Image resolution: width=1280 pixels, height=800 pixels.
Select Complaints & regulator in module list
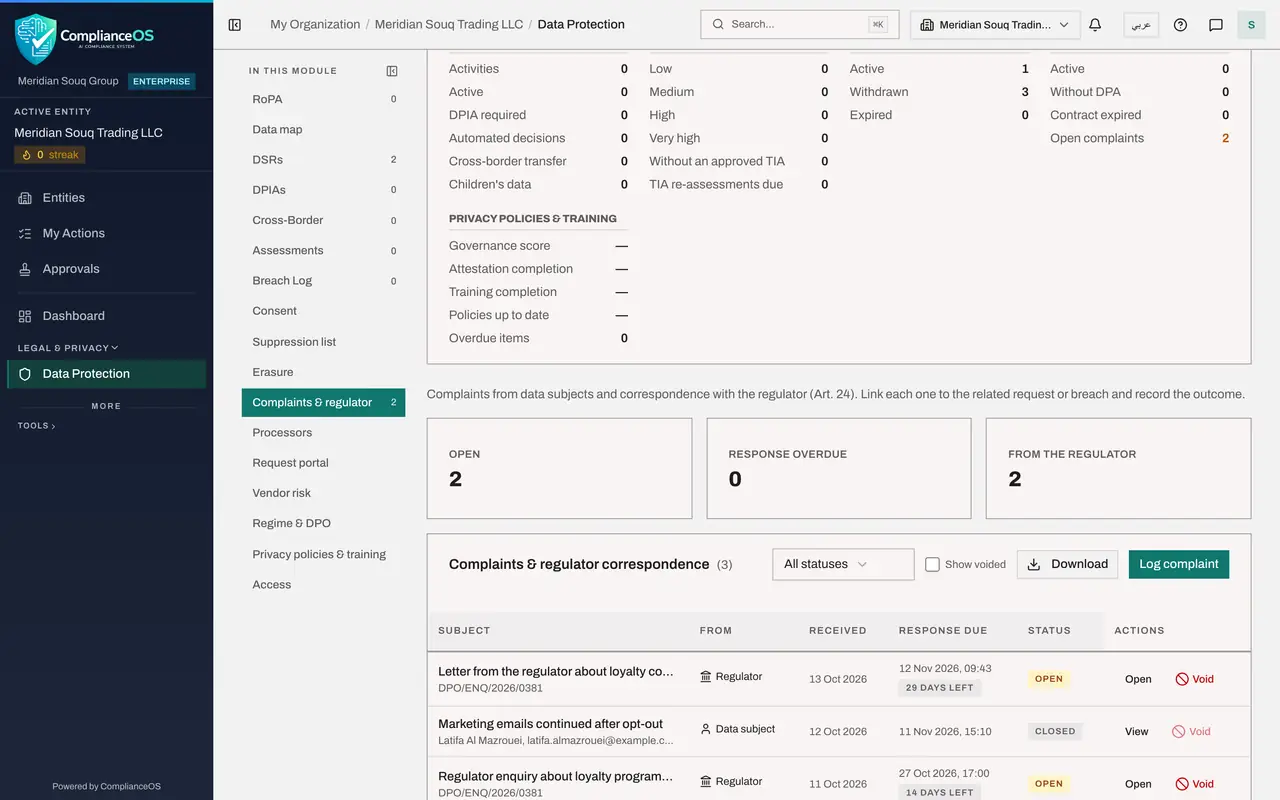pos(323,402)
